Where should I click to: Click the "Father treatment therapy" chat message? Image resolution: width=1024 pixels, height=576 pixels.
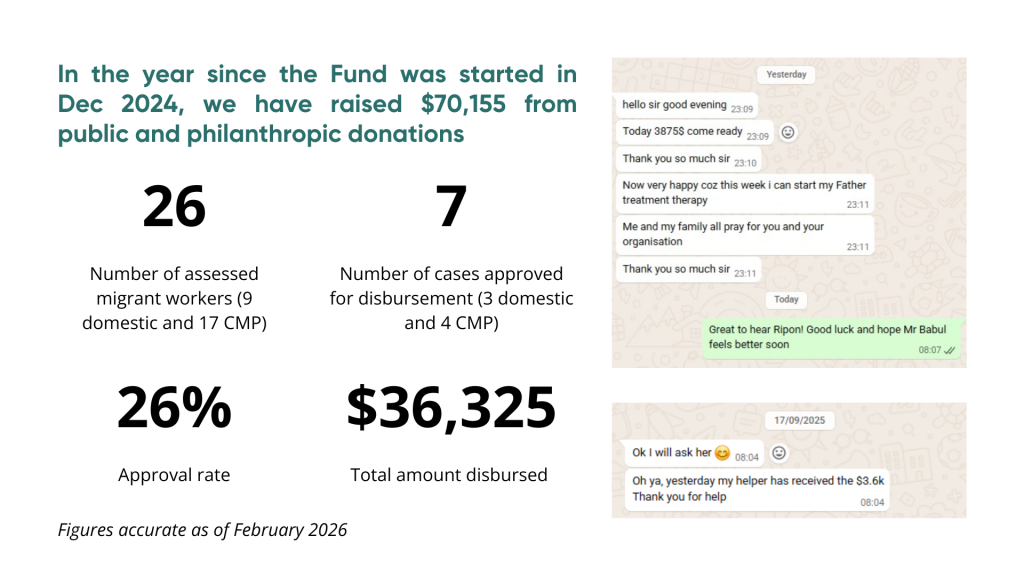point(745,193)
